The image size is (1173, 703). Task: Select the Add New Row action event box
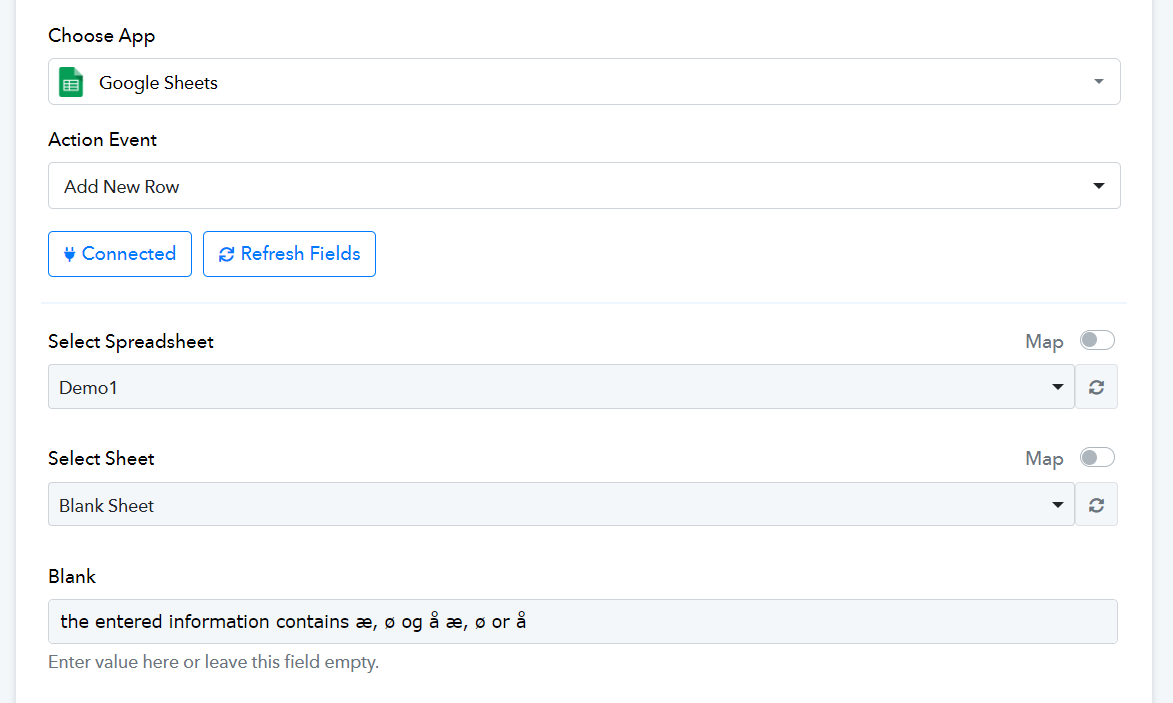[584, 185]
